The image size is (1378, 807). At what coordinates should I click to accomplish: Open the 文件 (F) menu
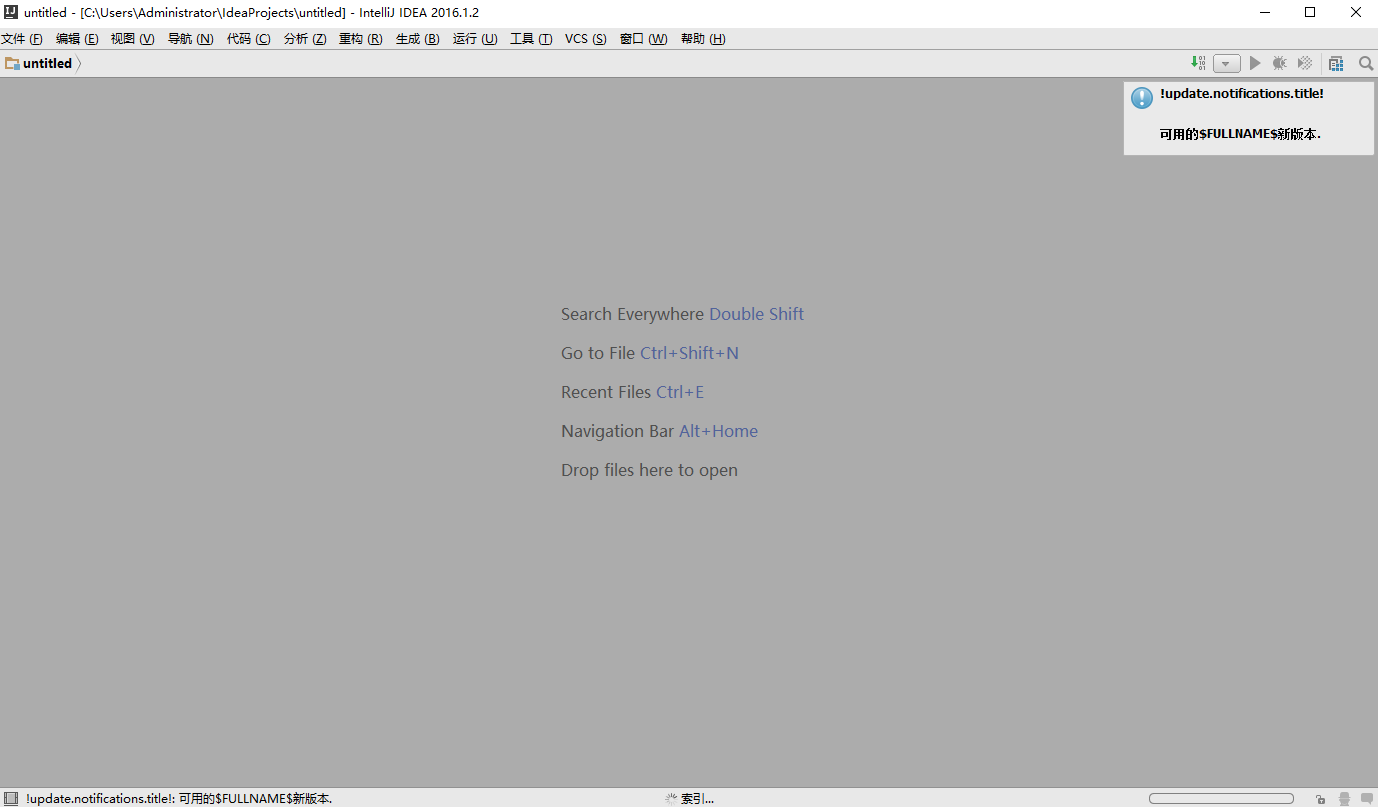[22, 39]
